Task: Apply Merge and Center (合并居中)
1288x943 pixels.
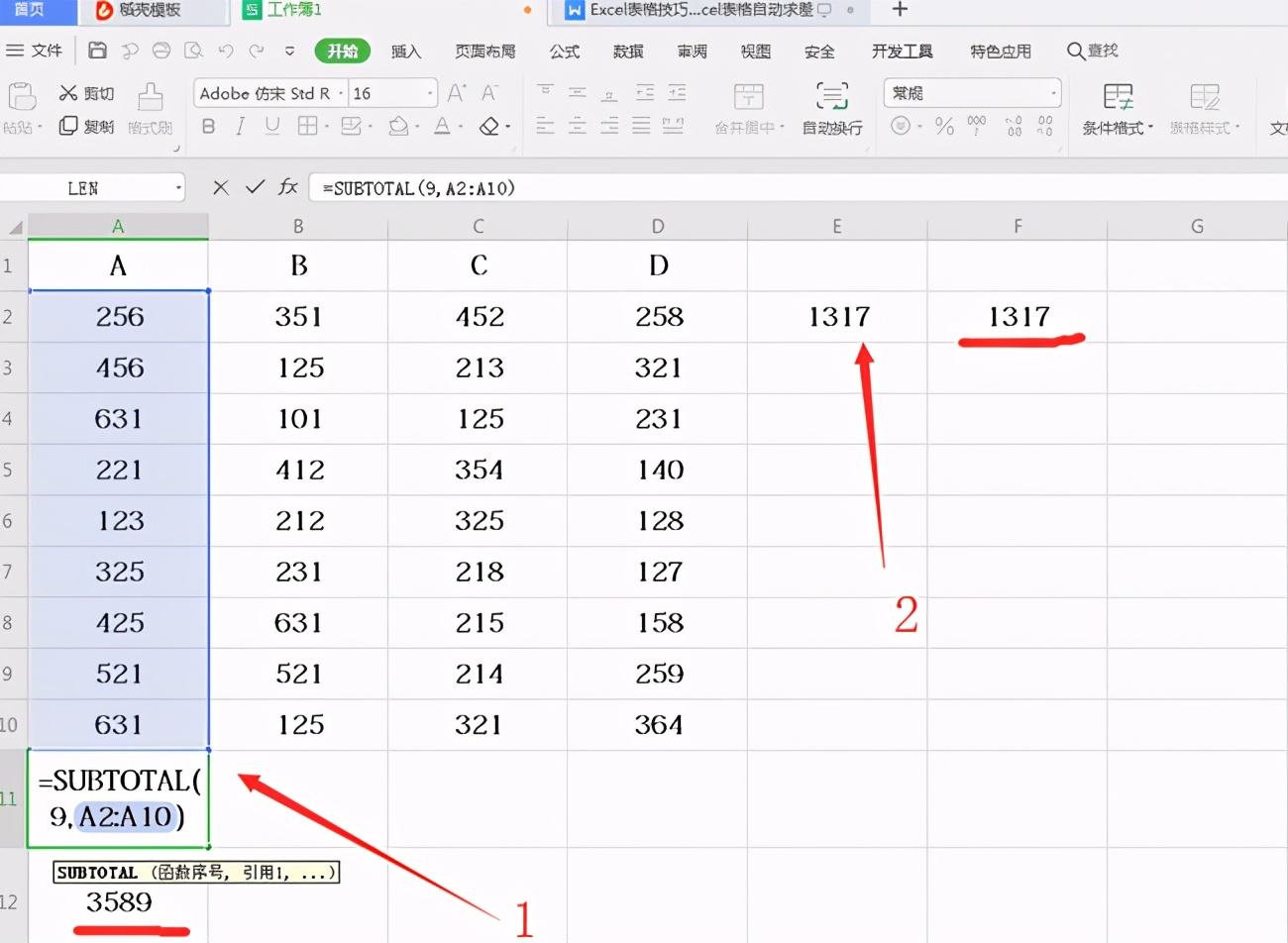Action: pyautogui.click(x=748, y=109)
